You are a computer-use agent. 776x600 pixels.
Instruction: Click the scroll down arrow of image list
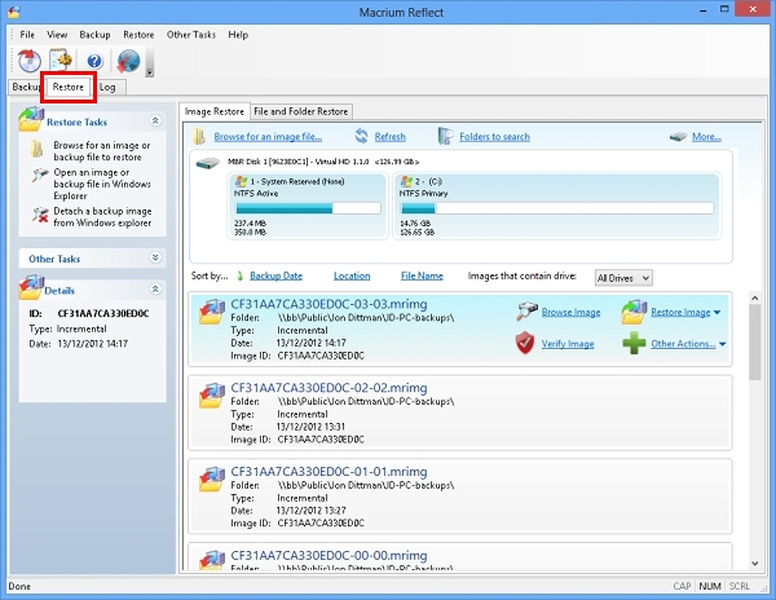coord(755,563)
